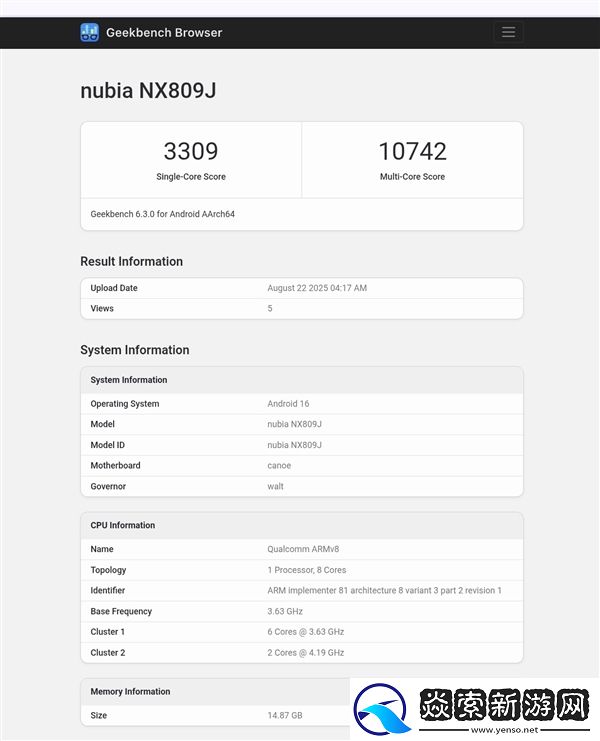
Task: Click the Upload Date value August 22 2025
Action: (317, 288)
